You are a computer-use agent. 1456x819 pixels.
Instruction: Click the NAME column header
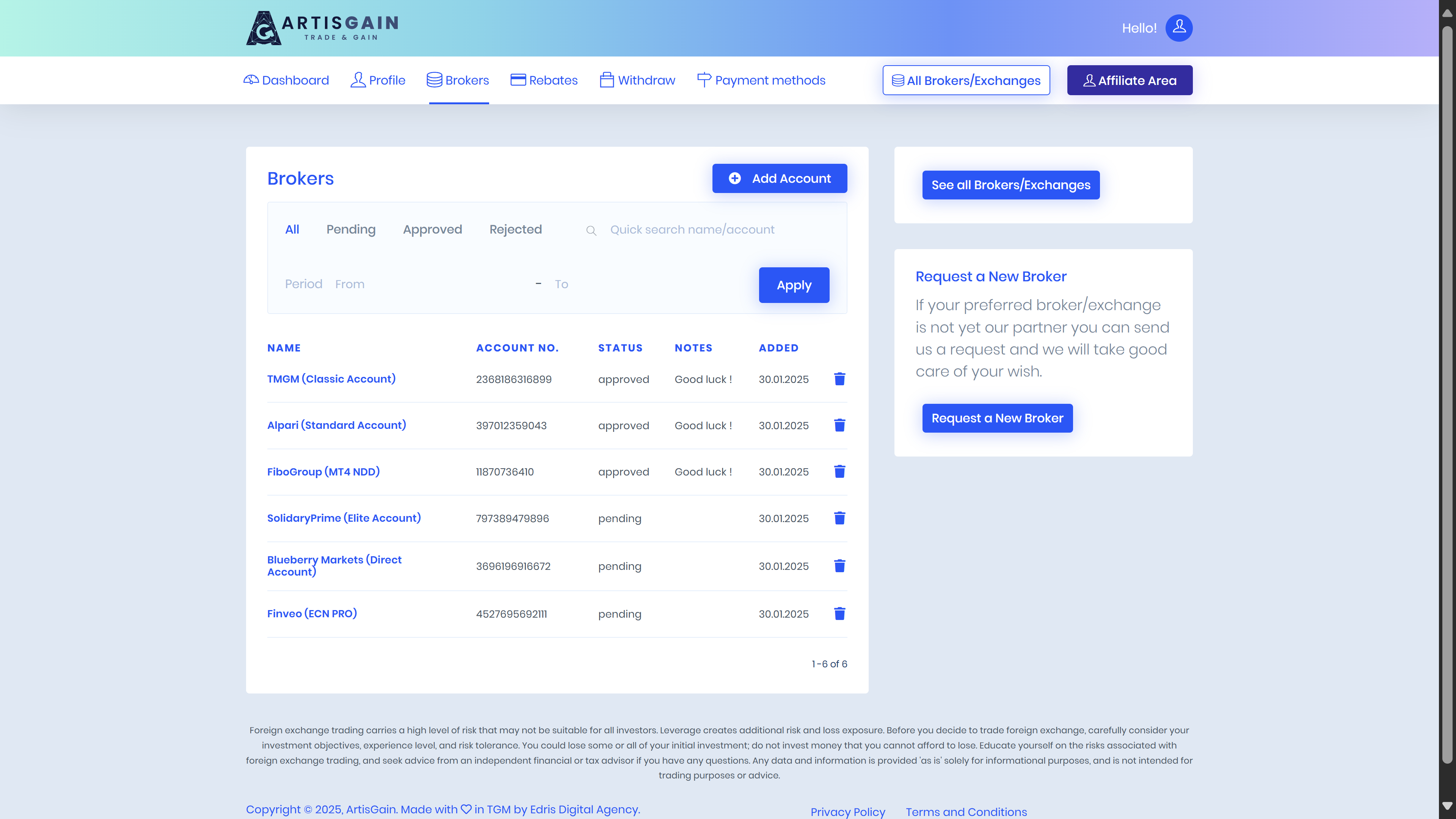[284, 348]
